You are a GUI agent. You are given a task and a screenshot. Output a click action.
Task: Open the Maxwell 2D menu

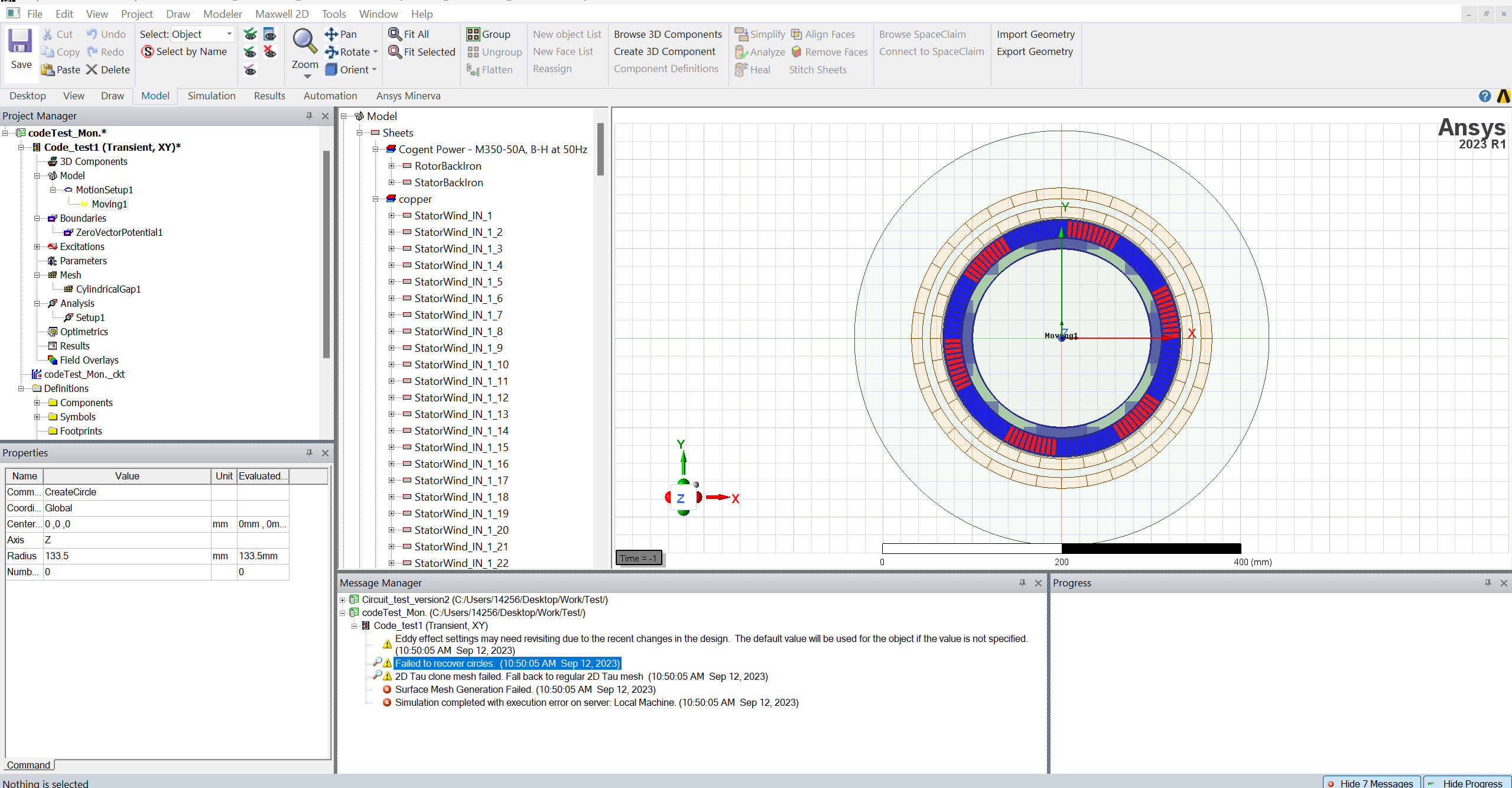coord(282,14)
